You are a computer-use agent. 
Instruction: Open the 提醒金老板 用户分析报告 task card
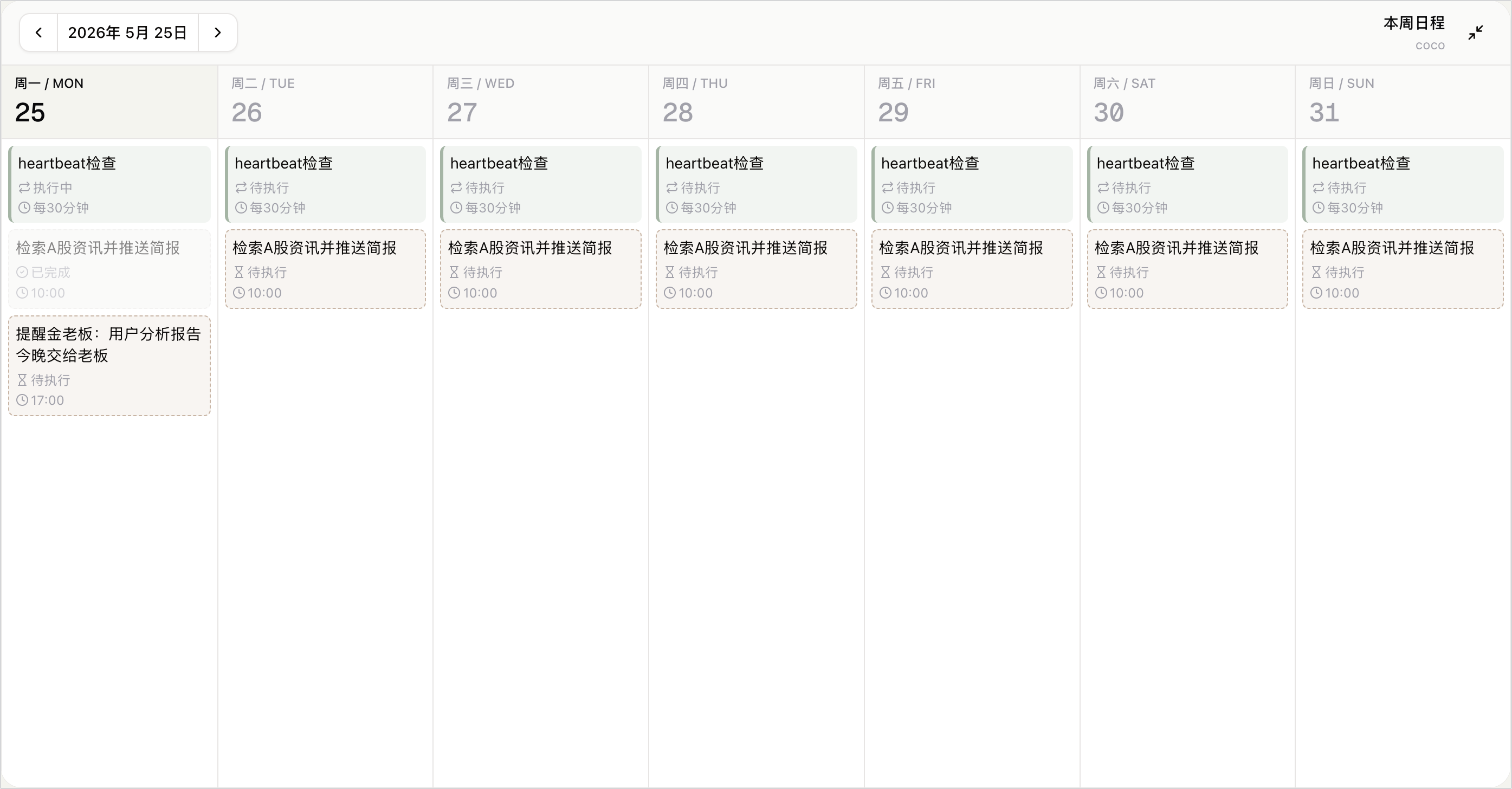[x=109, y=366]
